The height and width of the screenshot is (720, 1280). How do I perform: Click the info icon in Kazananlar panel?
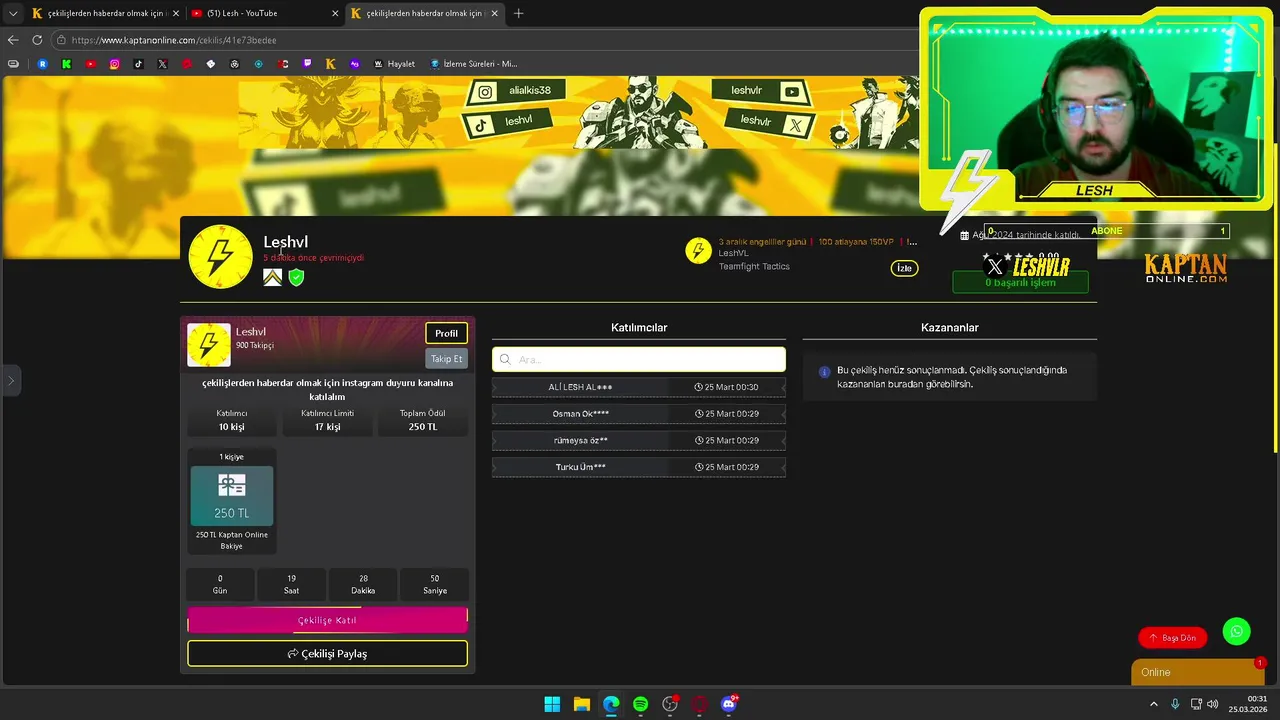tap(824, 372)
